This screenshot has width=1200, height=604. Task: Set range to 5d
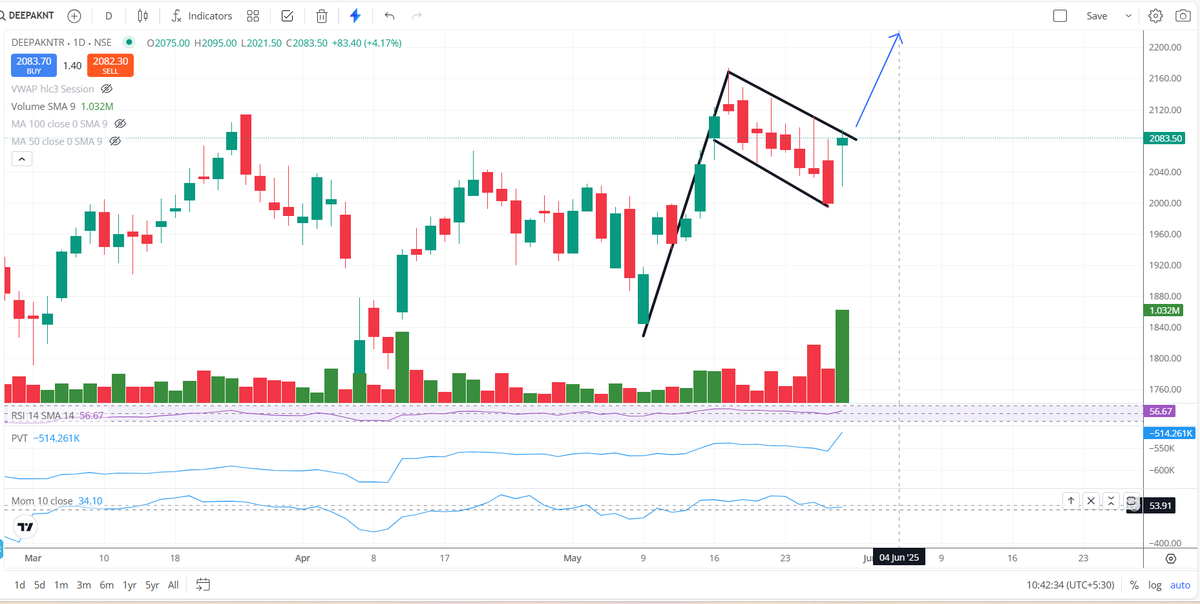coord(39,585)
